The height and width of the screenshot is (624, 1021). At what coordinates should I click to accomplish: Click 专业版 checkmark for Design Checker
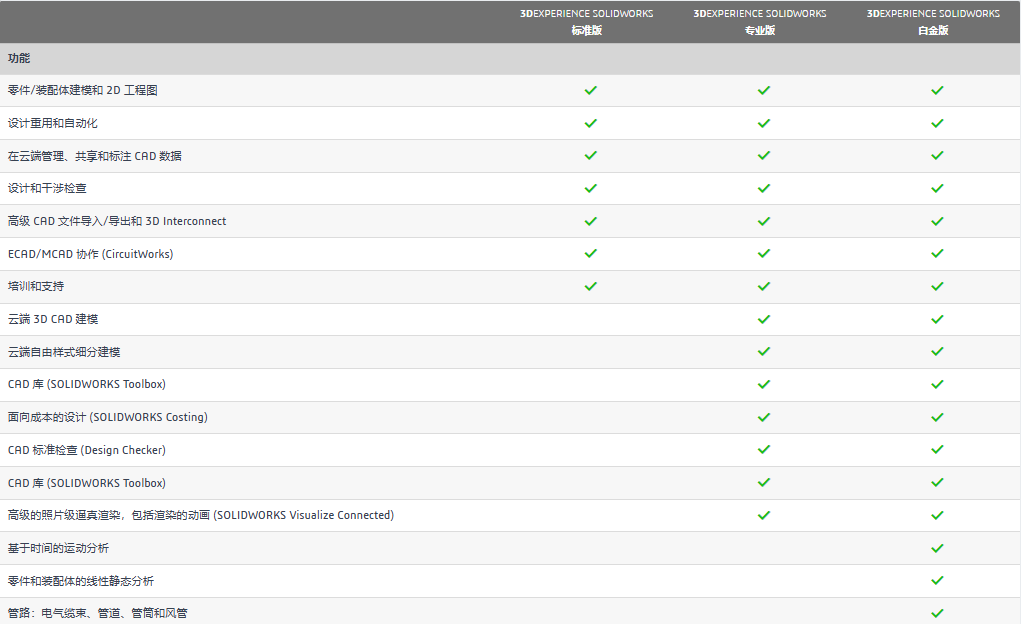764,449
